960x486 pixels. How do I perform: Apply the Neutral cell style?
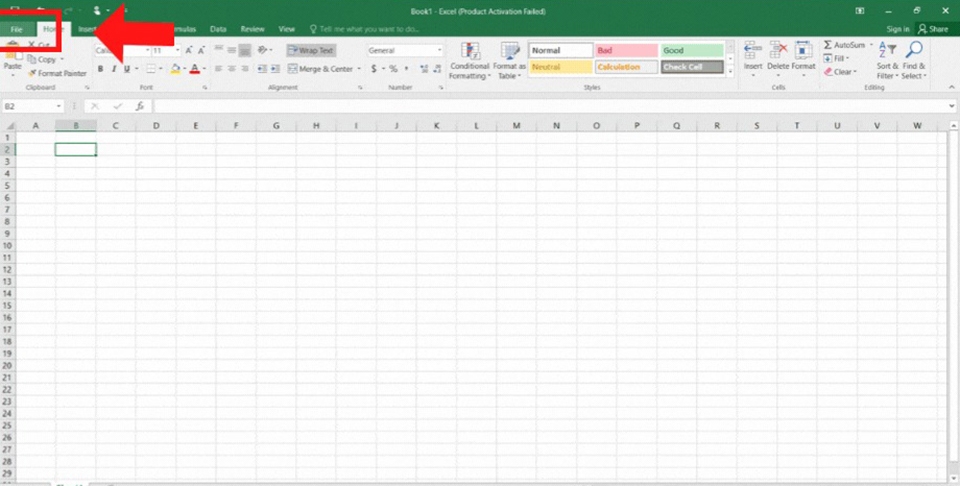tap(561, 67)
